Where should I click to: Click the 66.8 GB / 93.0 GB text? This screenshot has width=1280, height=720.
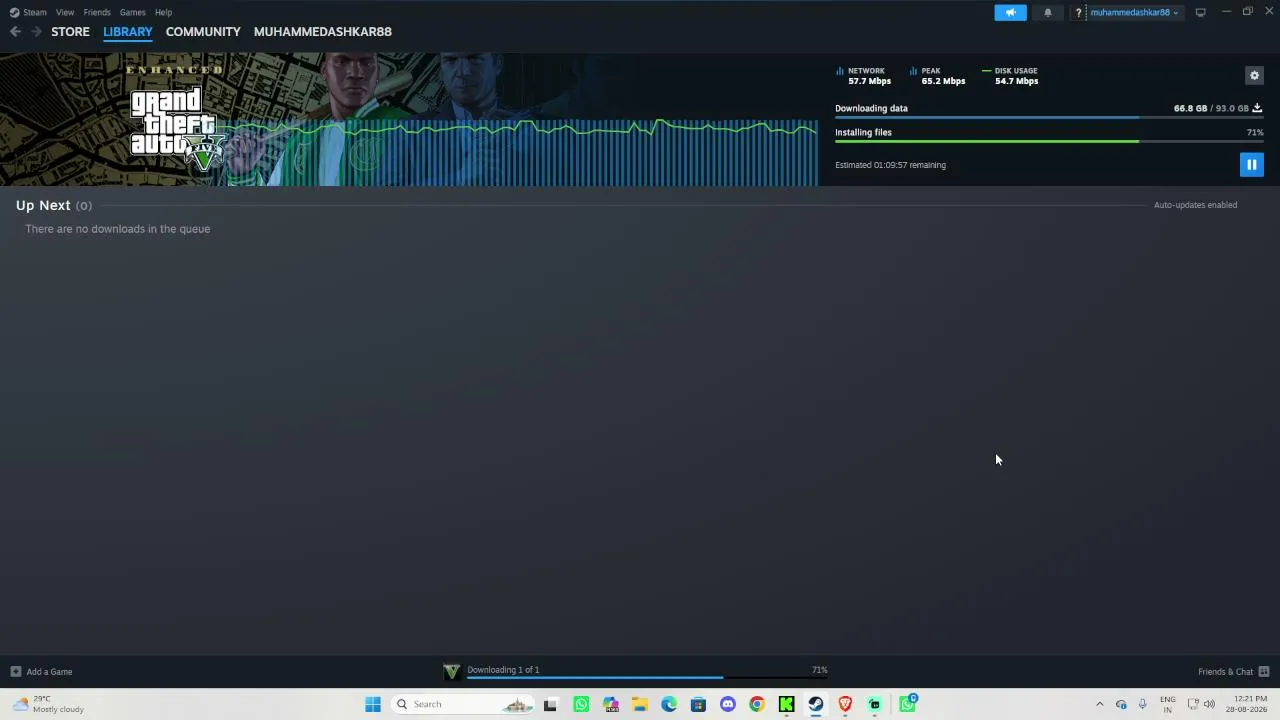pos(1211,108)
